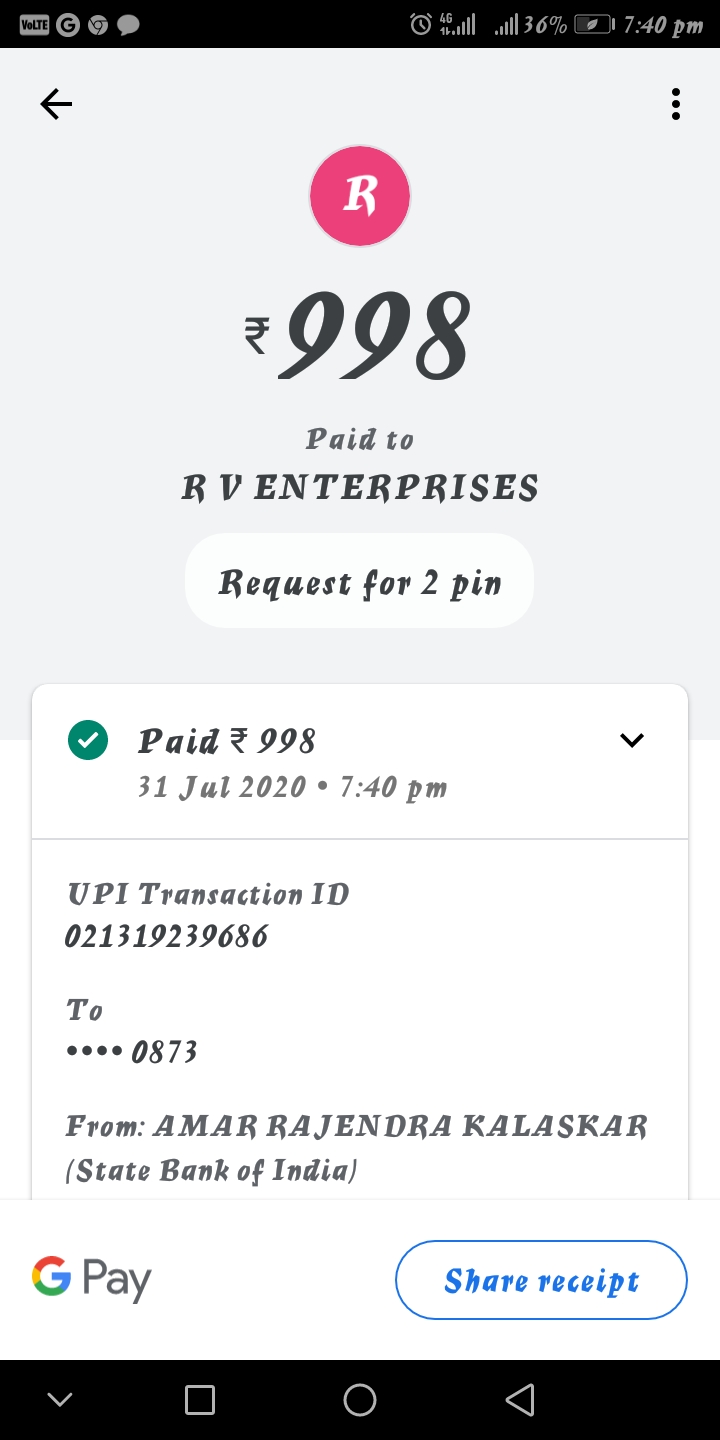Tap the Share receipt button

(x=541, y=1280)
